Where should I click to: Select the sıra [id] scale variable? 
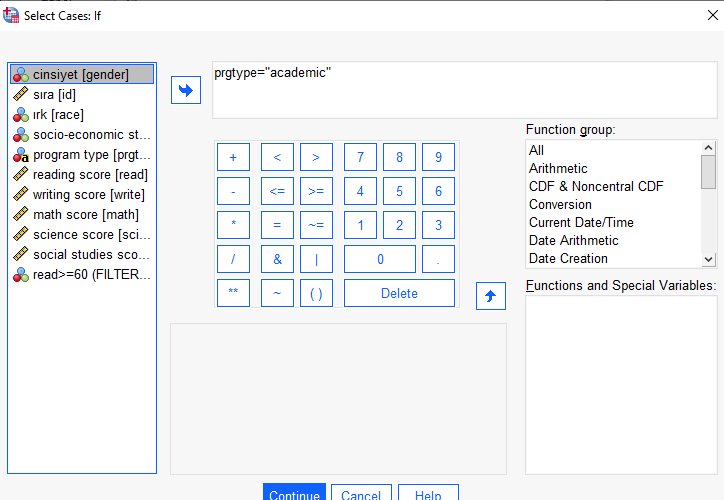(x=82, y=95)
